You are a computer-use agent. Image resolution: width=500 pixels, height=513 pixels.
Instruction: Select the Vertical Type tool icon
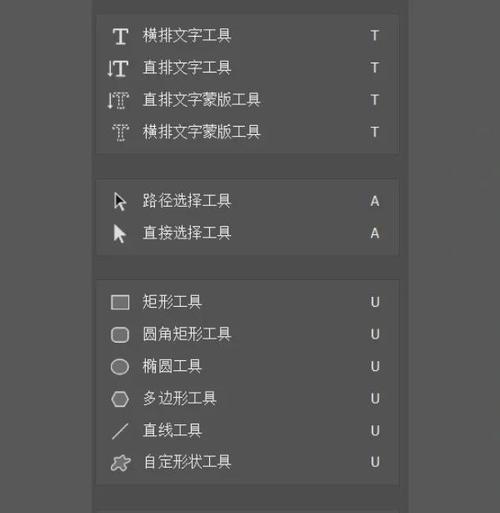[x=118, y=68]
